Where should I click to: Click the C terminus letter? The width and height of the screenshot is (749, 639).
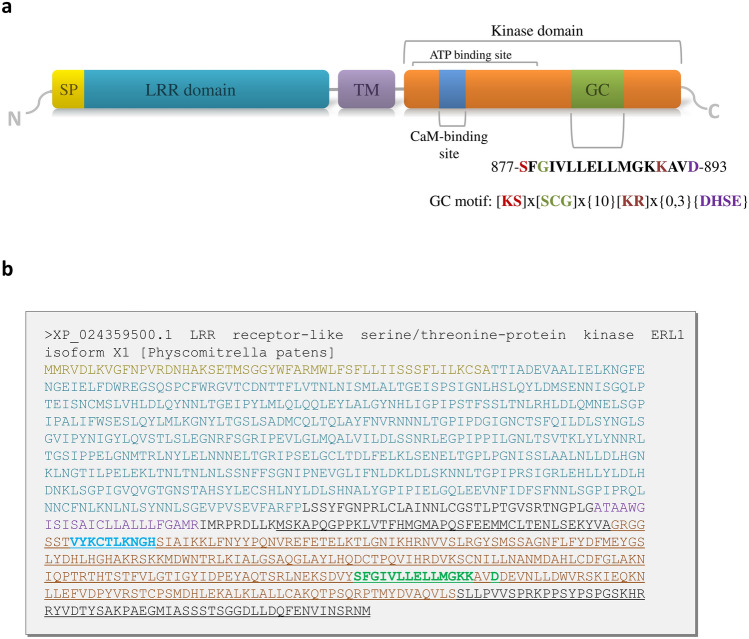[x=714, y=111]
